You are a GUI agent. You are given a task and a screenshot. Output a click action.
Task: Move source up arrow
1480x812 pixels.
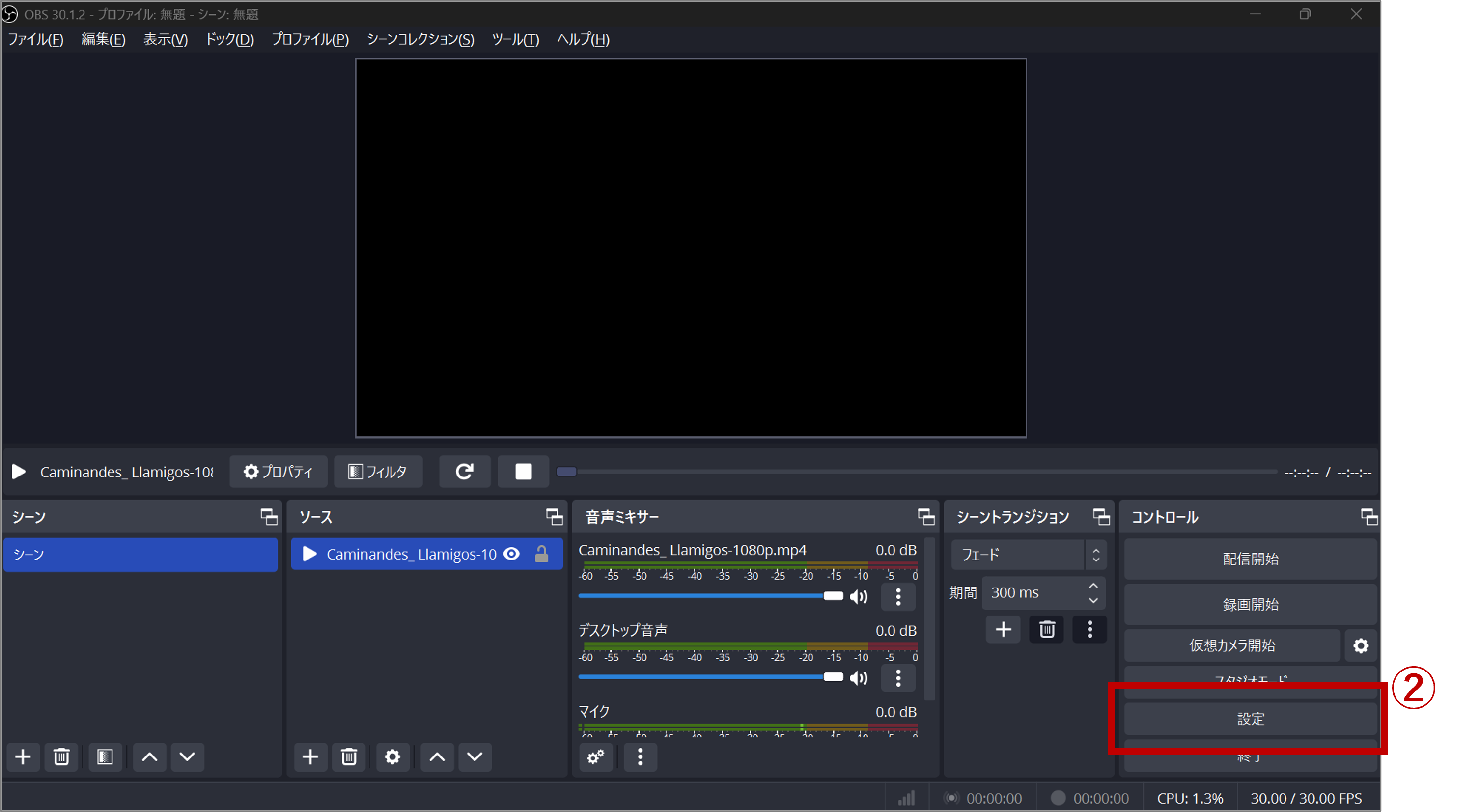coord(437,757)
